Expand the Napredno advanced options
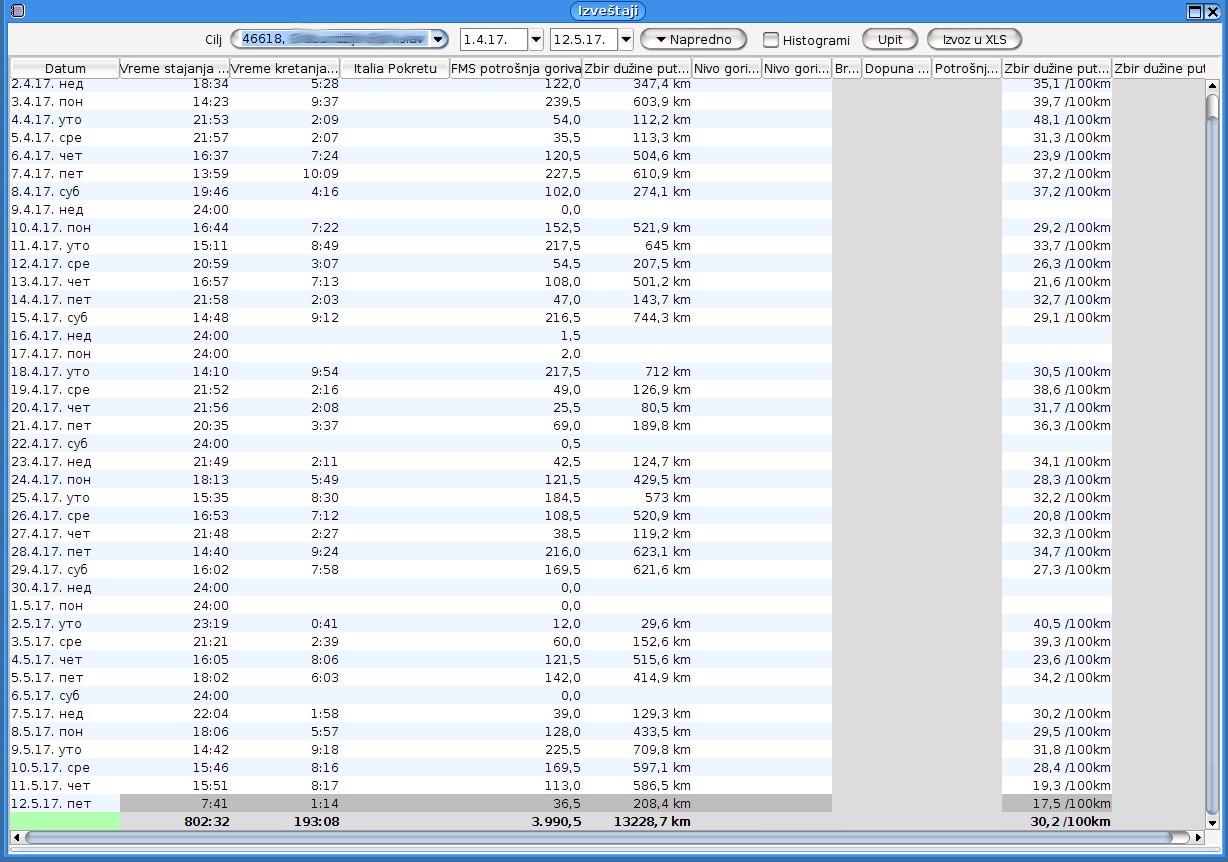This screenshot has height=862, width=1228. pos(693,40)
